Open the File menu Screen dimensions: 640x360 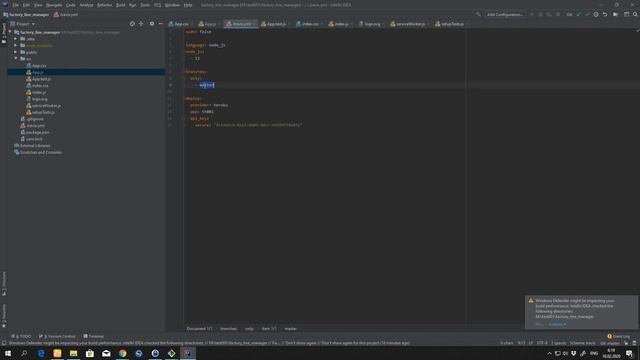(16, 5)
